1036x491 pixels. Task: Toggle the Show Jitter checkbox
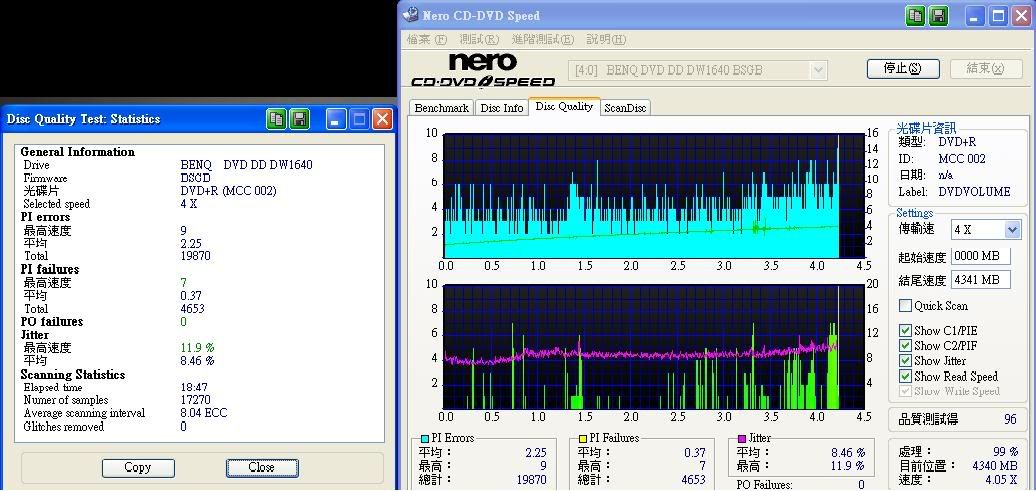click(x=906, y=361)
